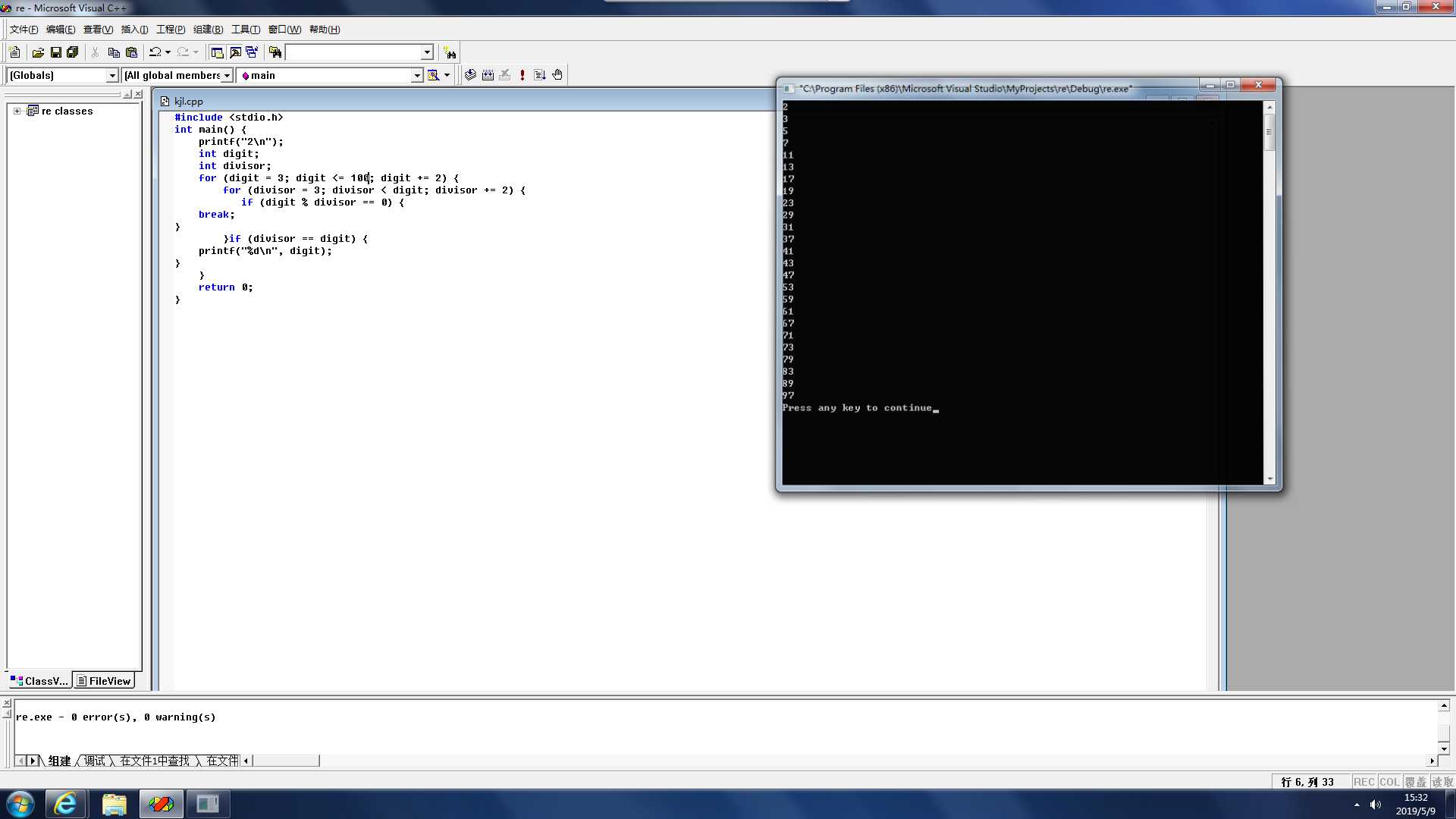Click the Stop Build icon
Image resolution: width=1456 pixels, height=819 pixels.
(x=505, y=75)
